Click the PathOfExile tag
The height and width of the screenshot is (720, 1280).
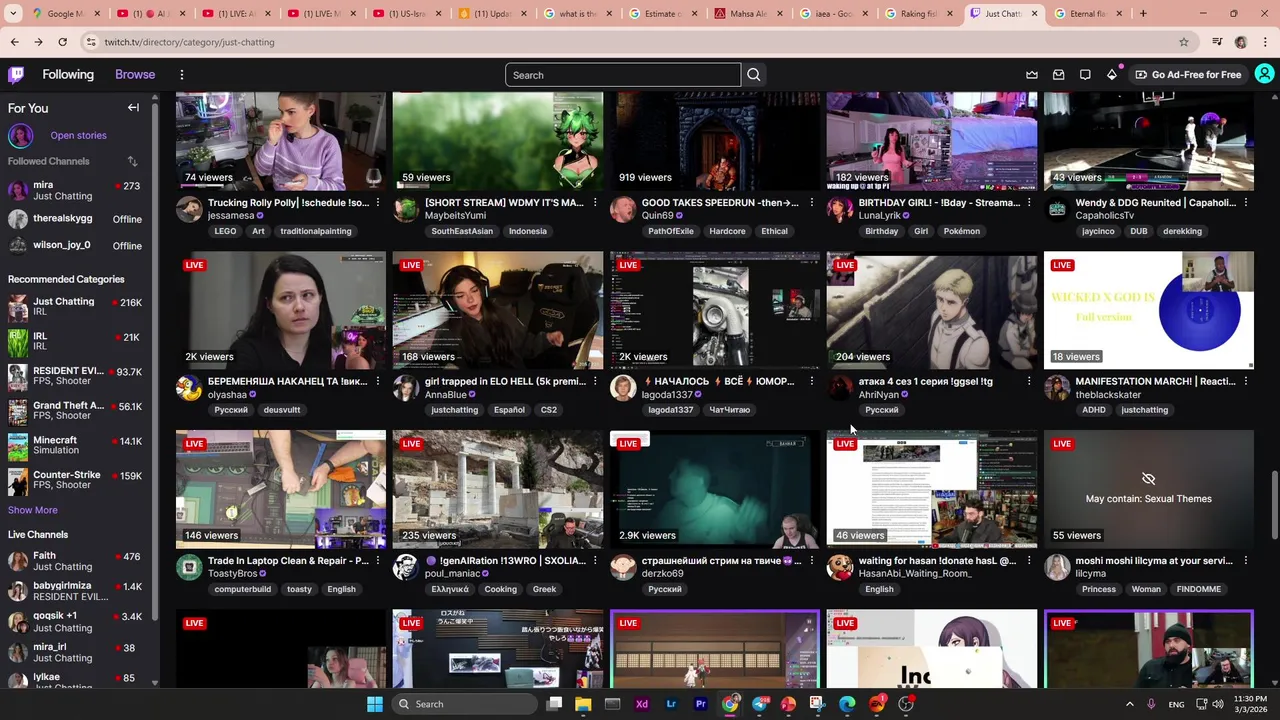(671, 231)
